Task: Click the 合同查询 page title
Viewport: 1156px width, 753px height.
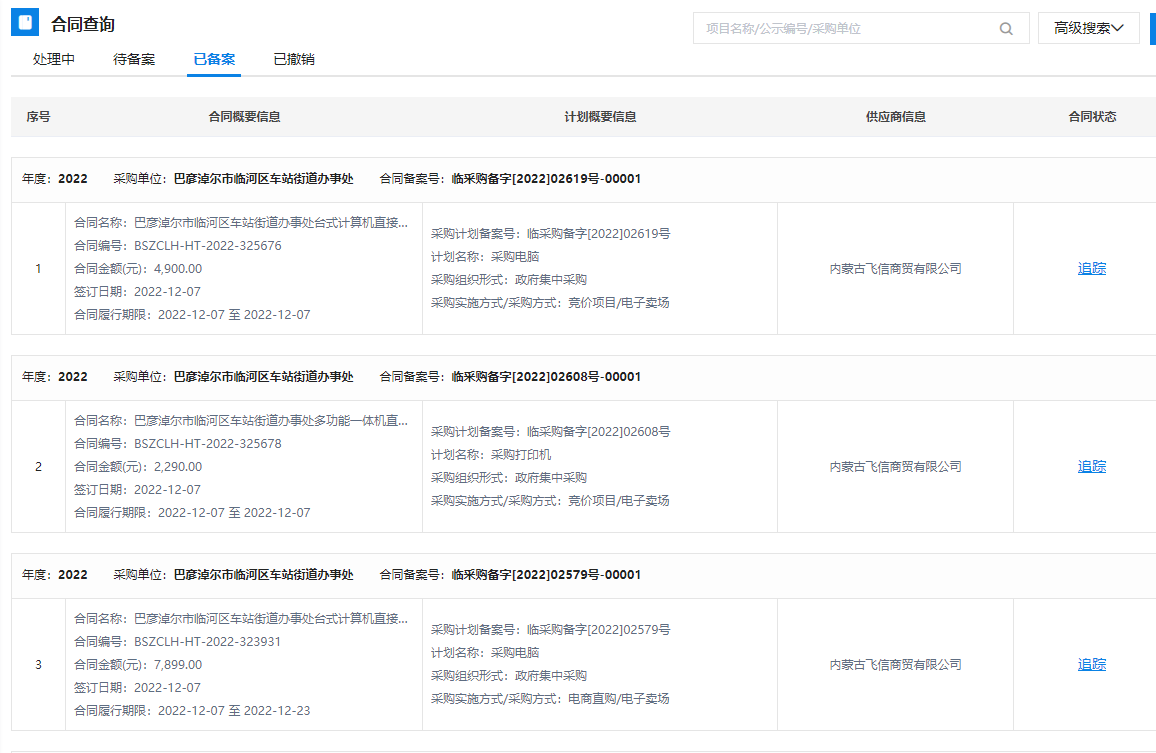Action: tap(83, 24)
